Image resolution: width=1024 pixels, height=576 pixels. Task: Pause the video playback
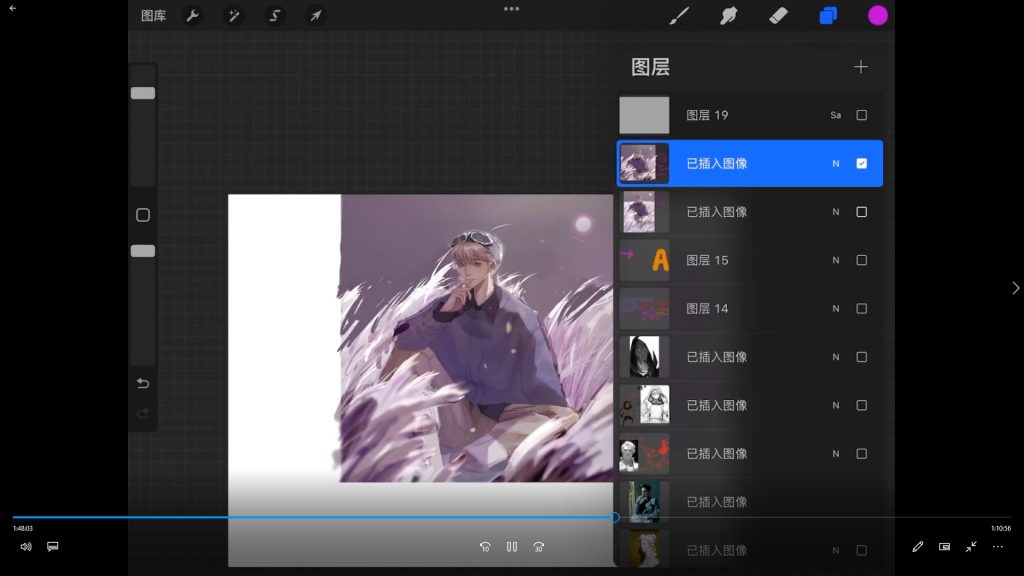click(512, 547)
